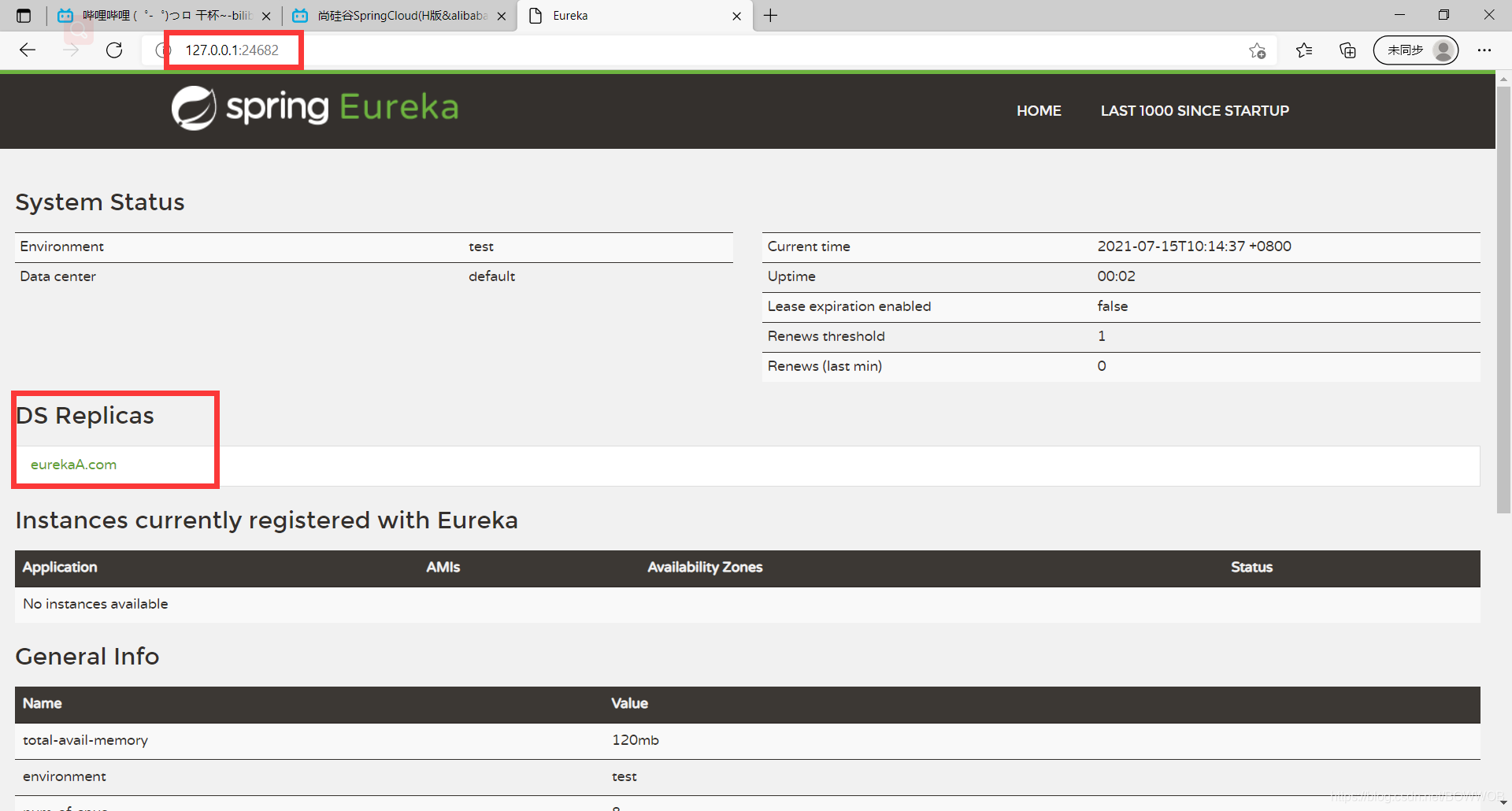
Task: Open the Collections icon
Action: 1347,50
